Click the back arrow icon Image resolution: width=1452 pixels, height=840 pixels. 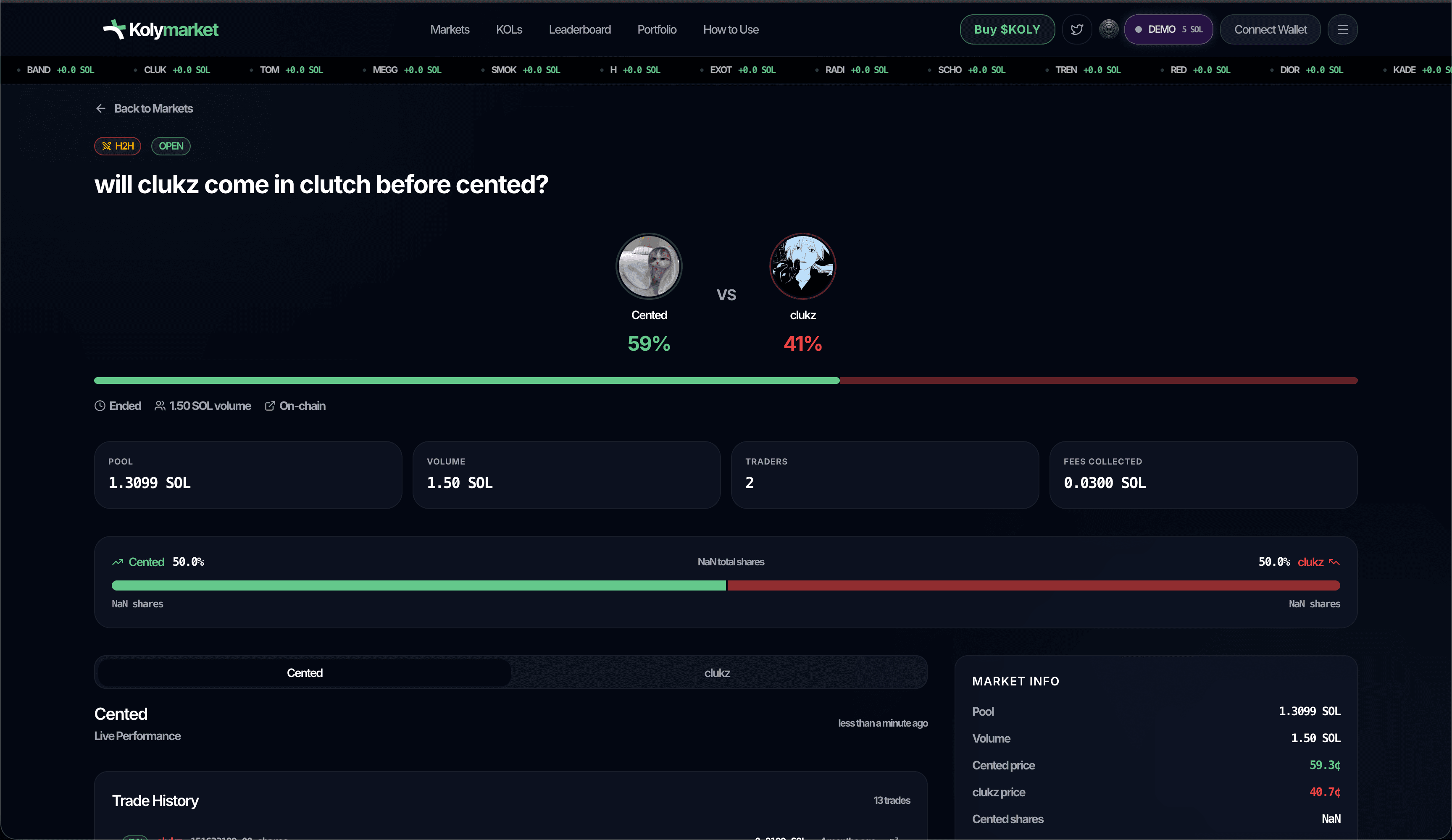pyautogui.click(x=101, y=108)
